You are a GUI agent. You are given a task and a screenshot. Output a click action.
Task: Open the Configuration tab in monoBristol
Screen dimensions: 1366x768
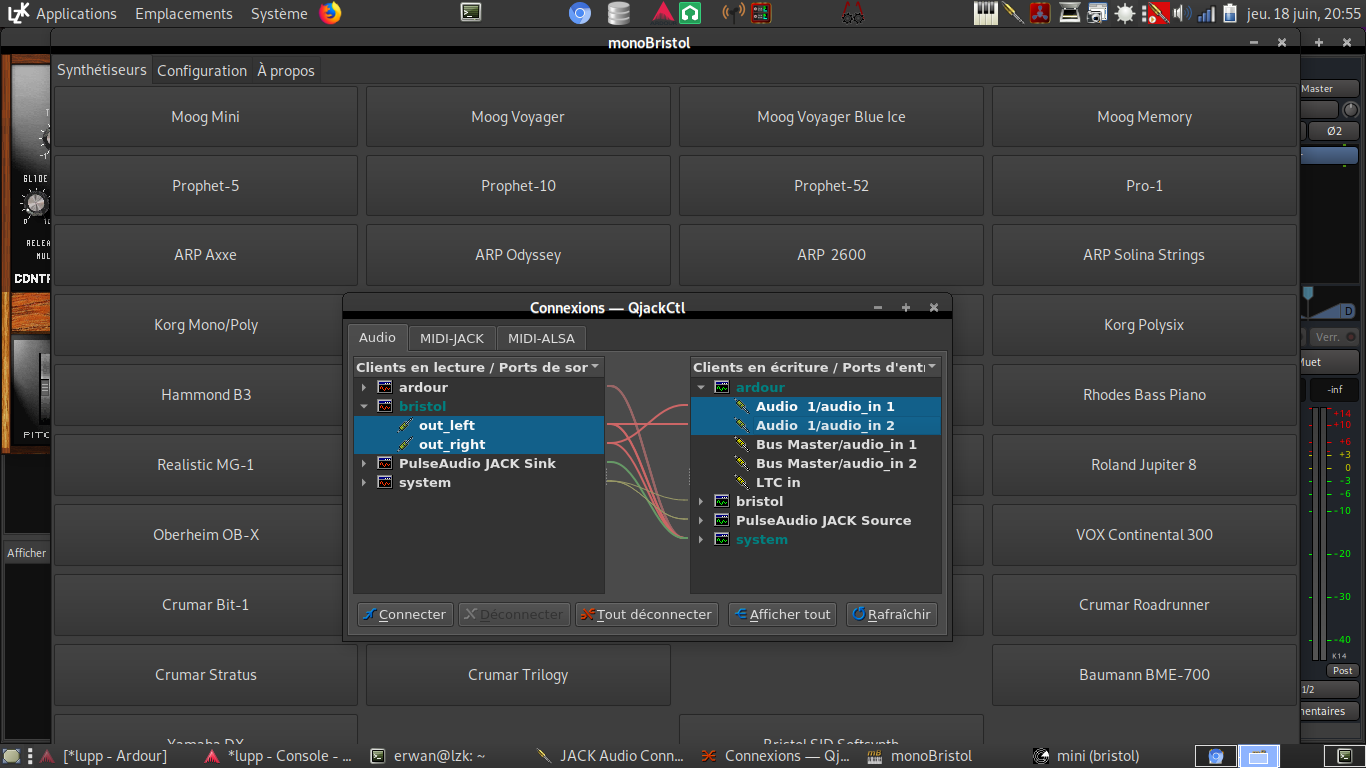point(202,71)
